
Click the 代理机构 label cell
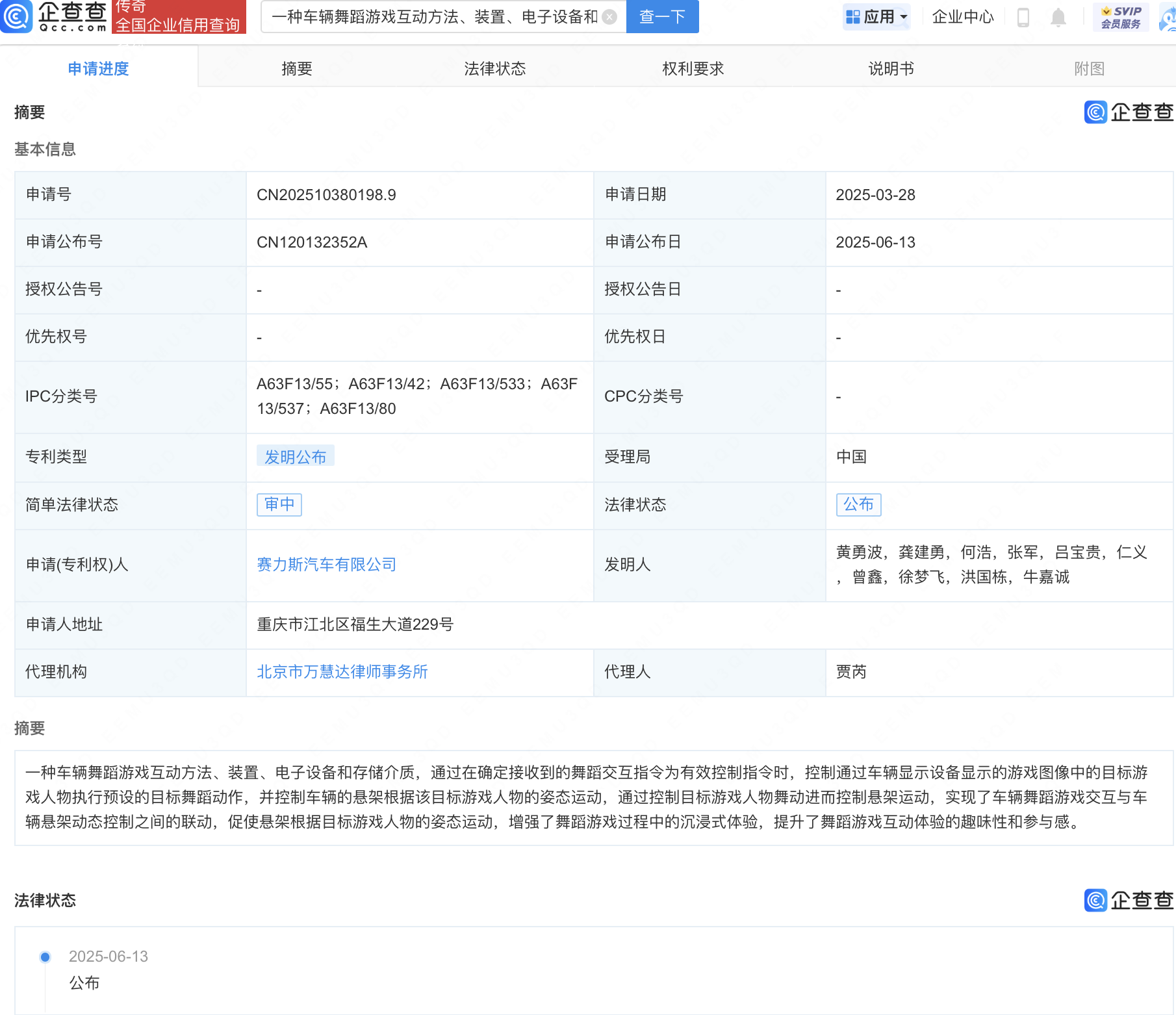131,672
